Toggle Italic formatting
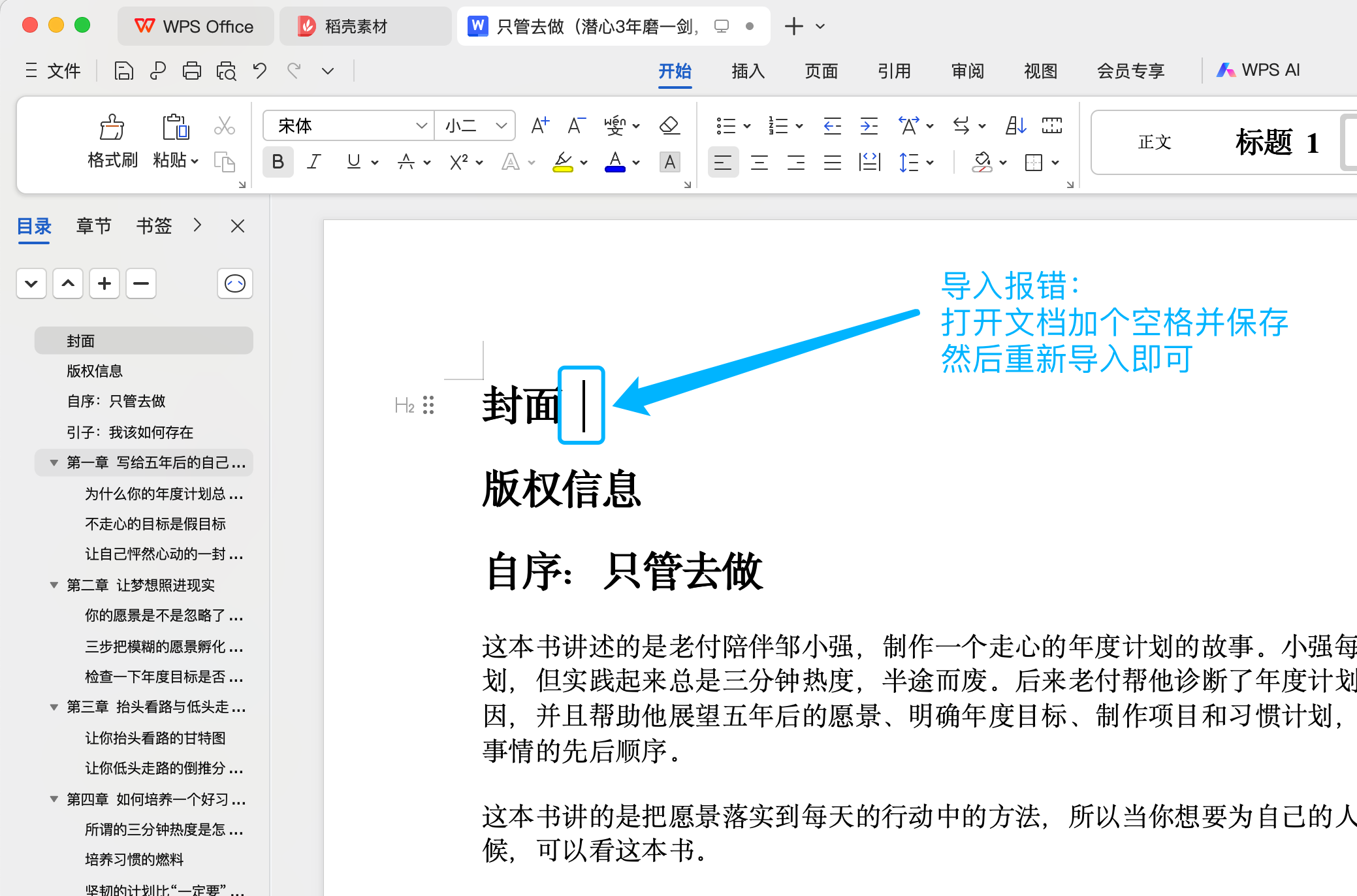The width and height of the screenshot is (1357, 896). tap(314, 162)
